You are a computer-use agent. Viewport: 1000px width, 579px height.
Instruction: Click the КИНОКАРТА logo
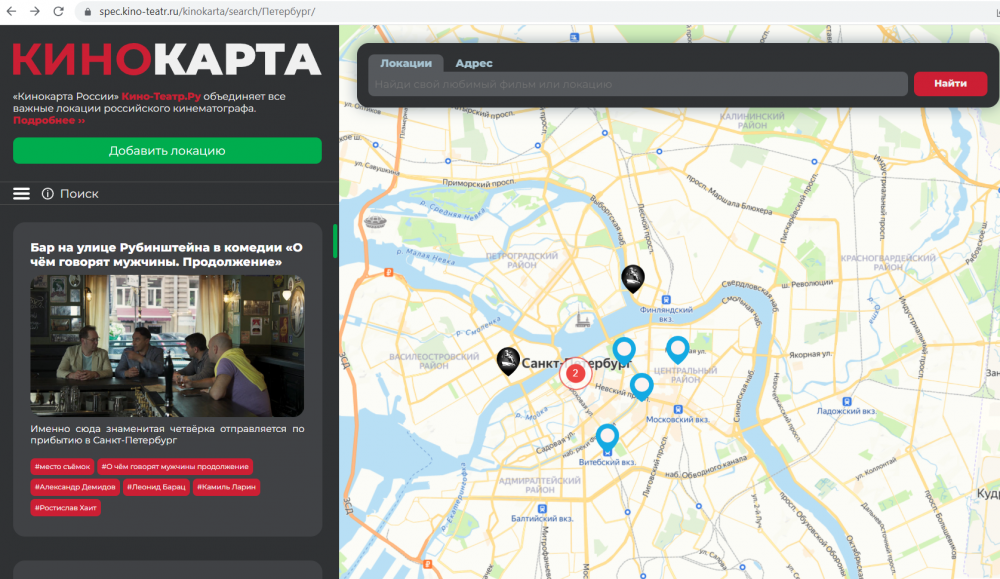coord(167,60)
